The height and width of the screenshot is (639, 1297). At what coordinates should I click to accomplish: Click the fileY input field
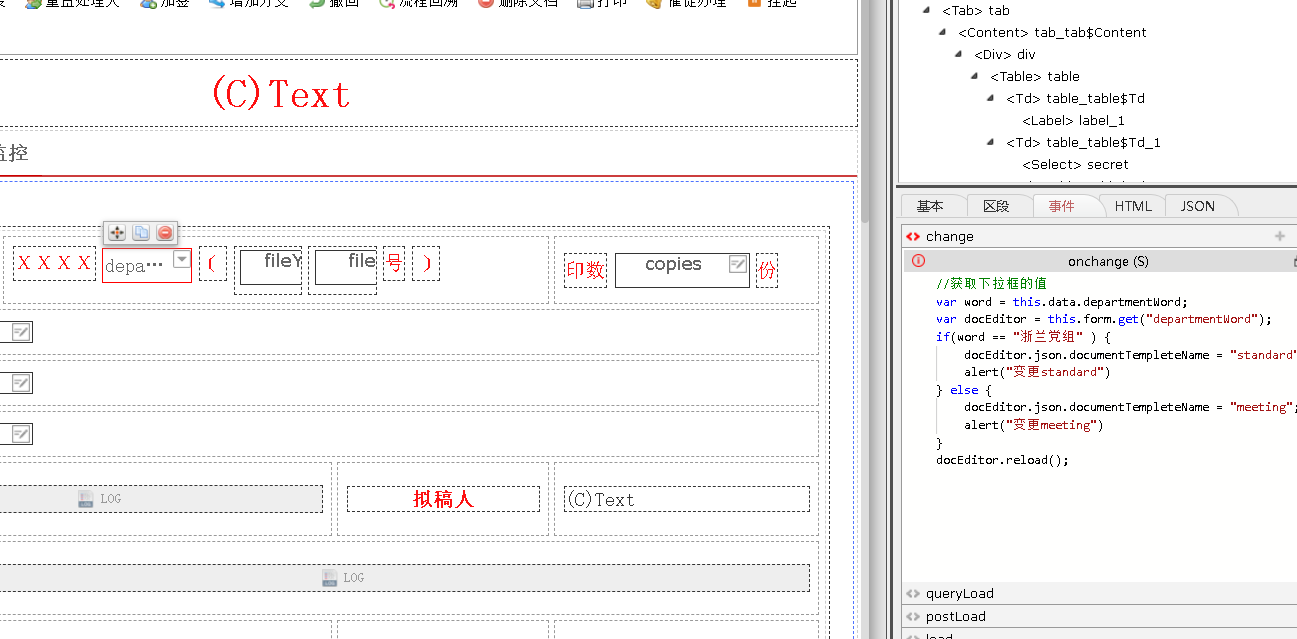pos(268,267)
